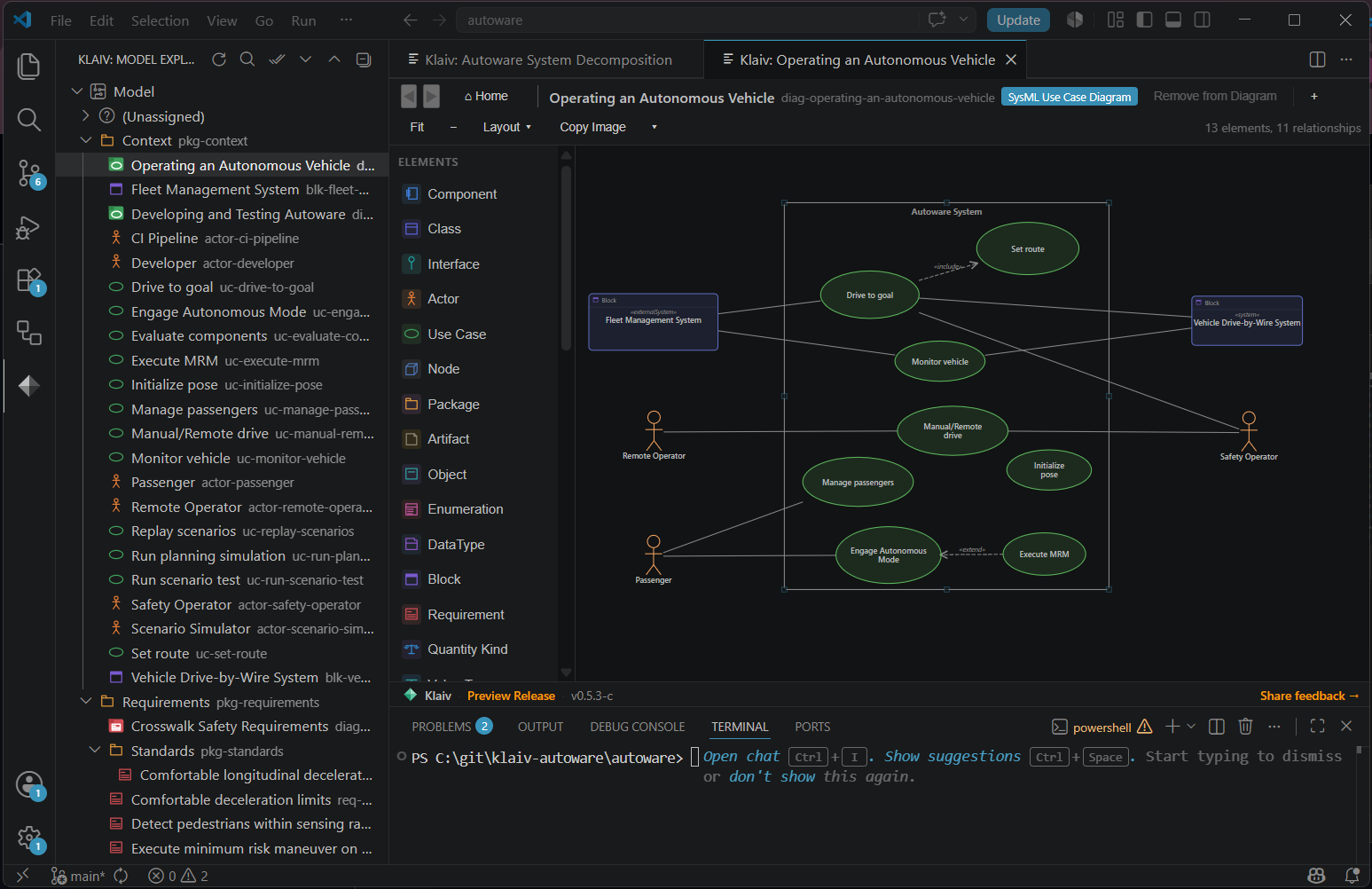Open the Klaiv diamond icon in the activity bar
This screenshot has width=1372, height=889.
coord(28,385)
